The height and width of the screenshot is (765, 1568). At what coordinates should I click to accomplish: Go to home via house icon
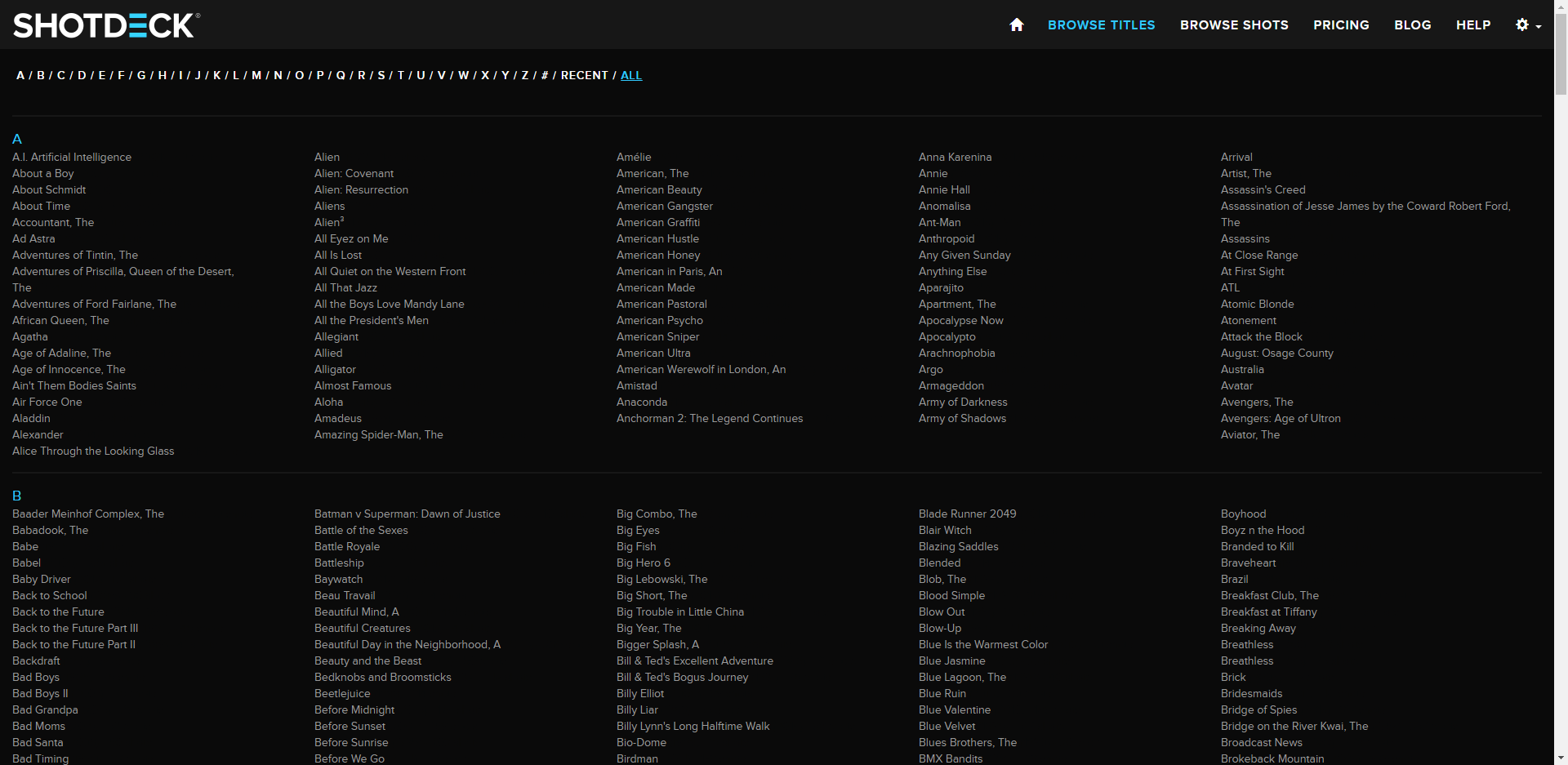(1017, 24)
